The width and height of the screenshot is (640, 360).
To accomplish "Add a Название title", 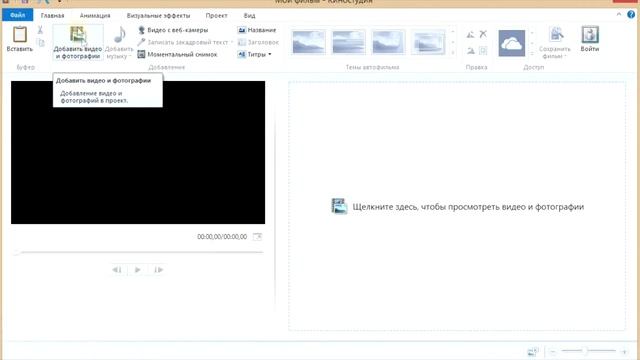I will pyautogui.click(x=257, y=30).
